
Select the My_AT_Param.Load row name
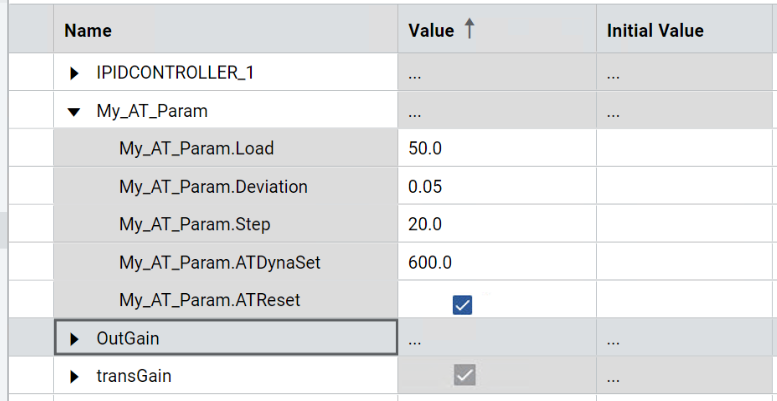tap(196, 149)
